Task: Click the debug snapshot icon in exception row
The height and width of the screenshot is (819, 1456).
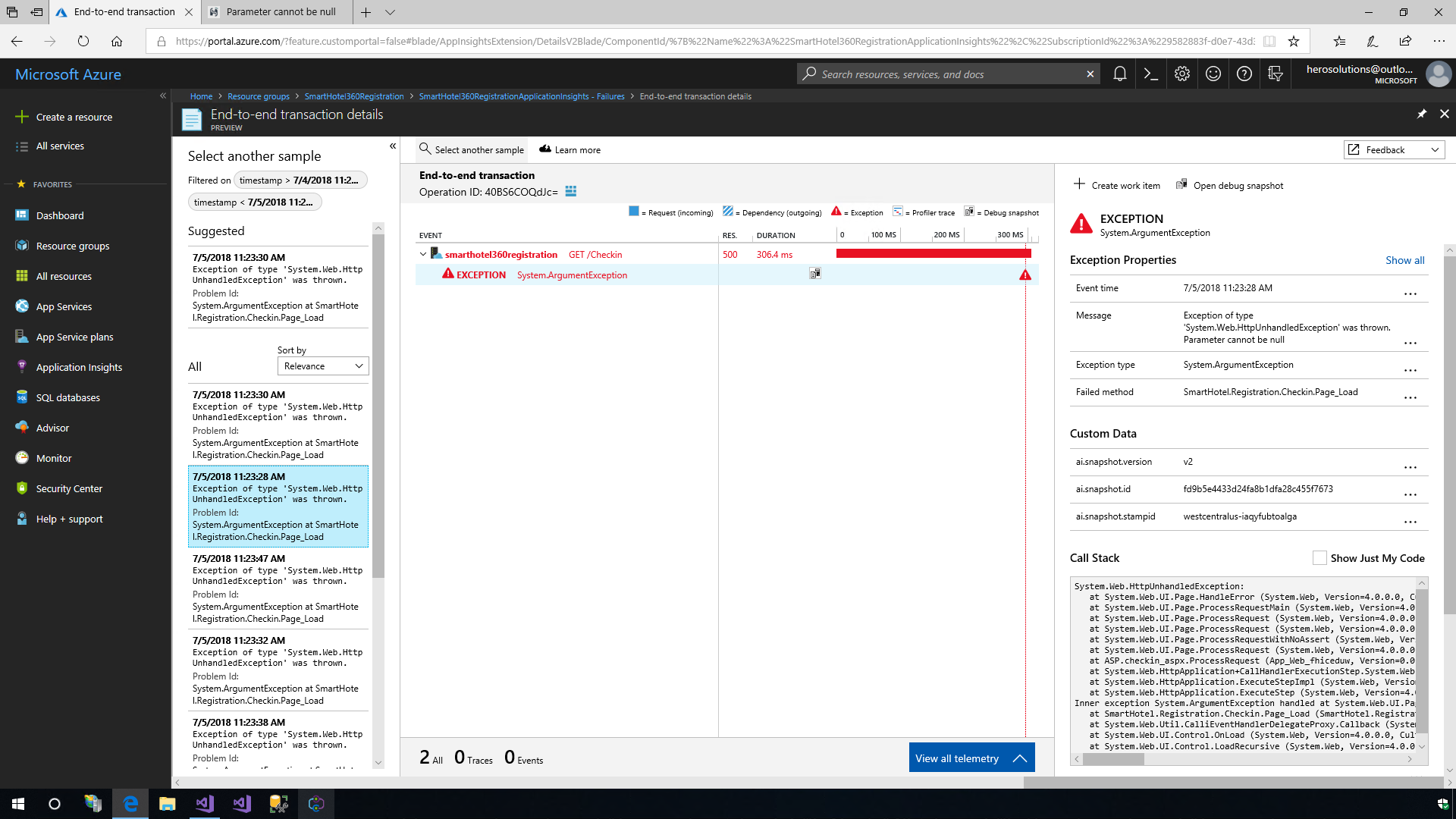Action: coord(815,274)
